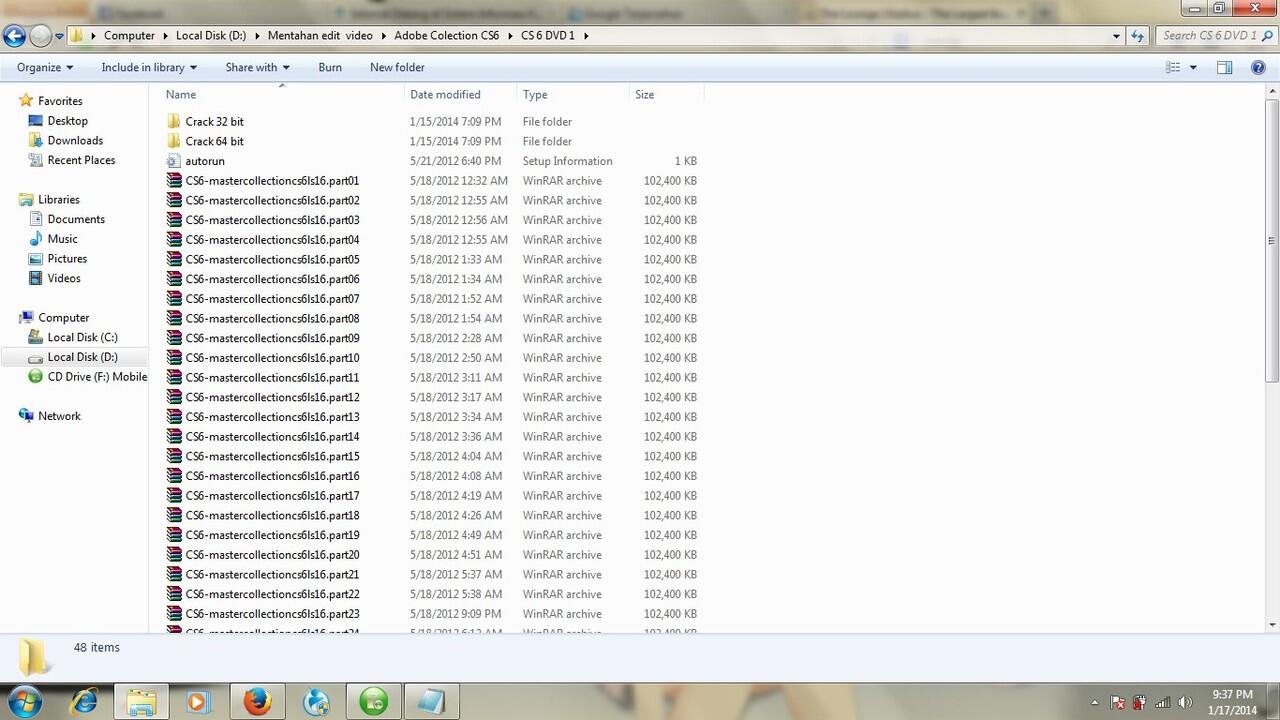Screen dimensions: 1280x720
Task: Expand the arrow after Local Disk (D:) breadcrumb
Action: click(x=257, y=35)
